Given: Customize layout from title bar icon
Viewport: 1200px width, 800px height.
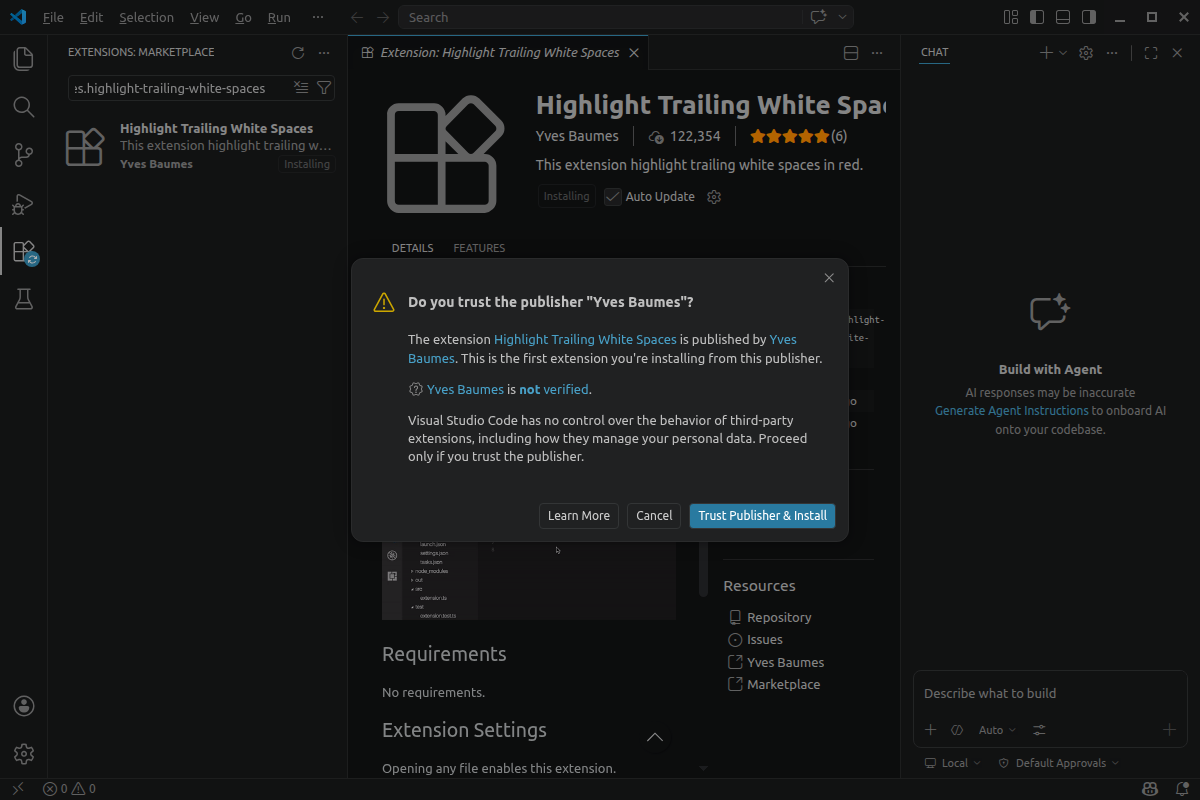Looking at the screenshot, I should [x=1011, y=17].
